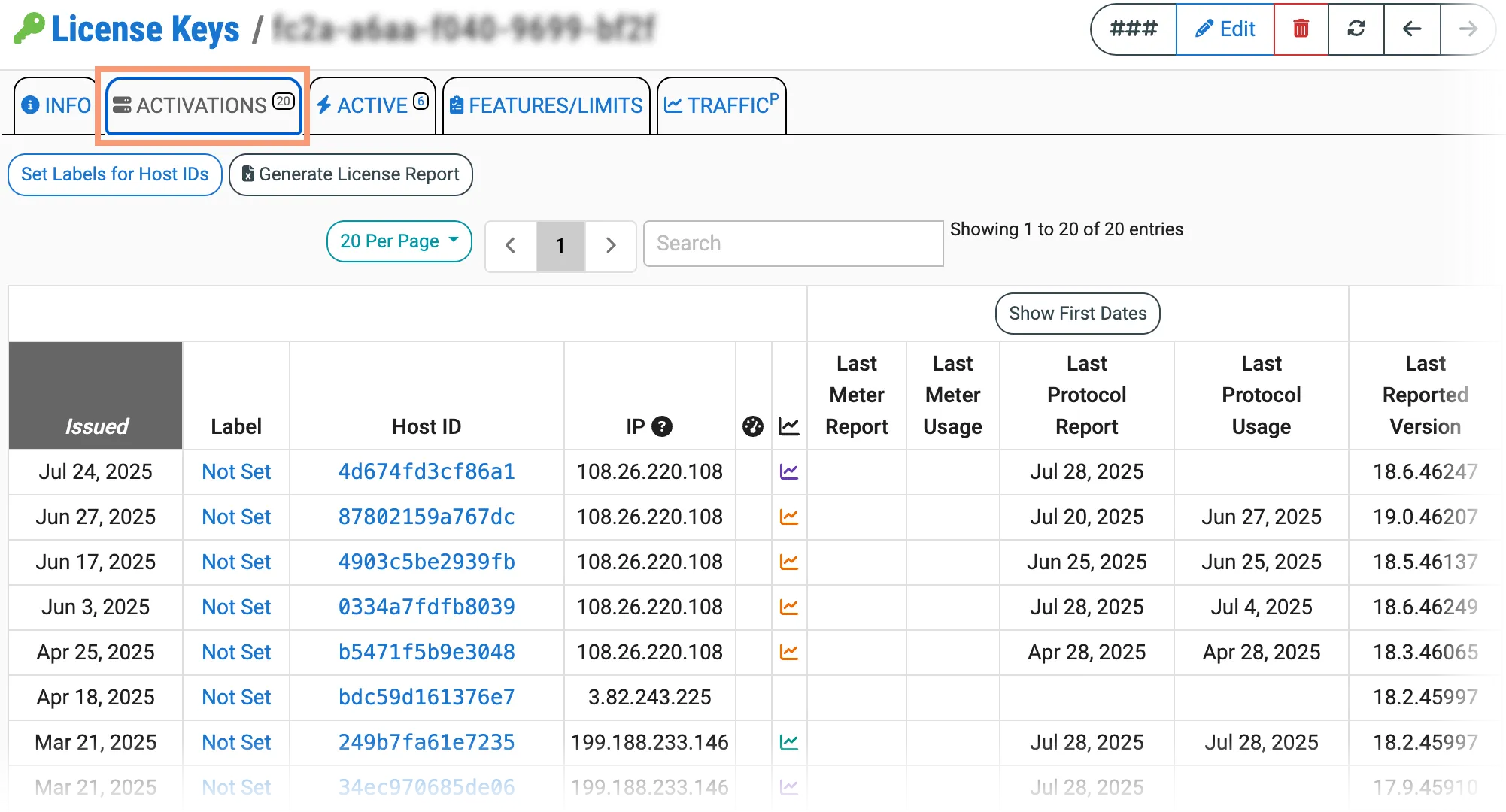Click the License Keys breadcrumb link

(145, 29)
